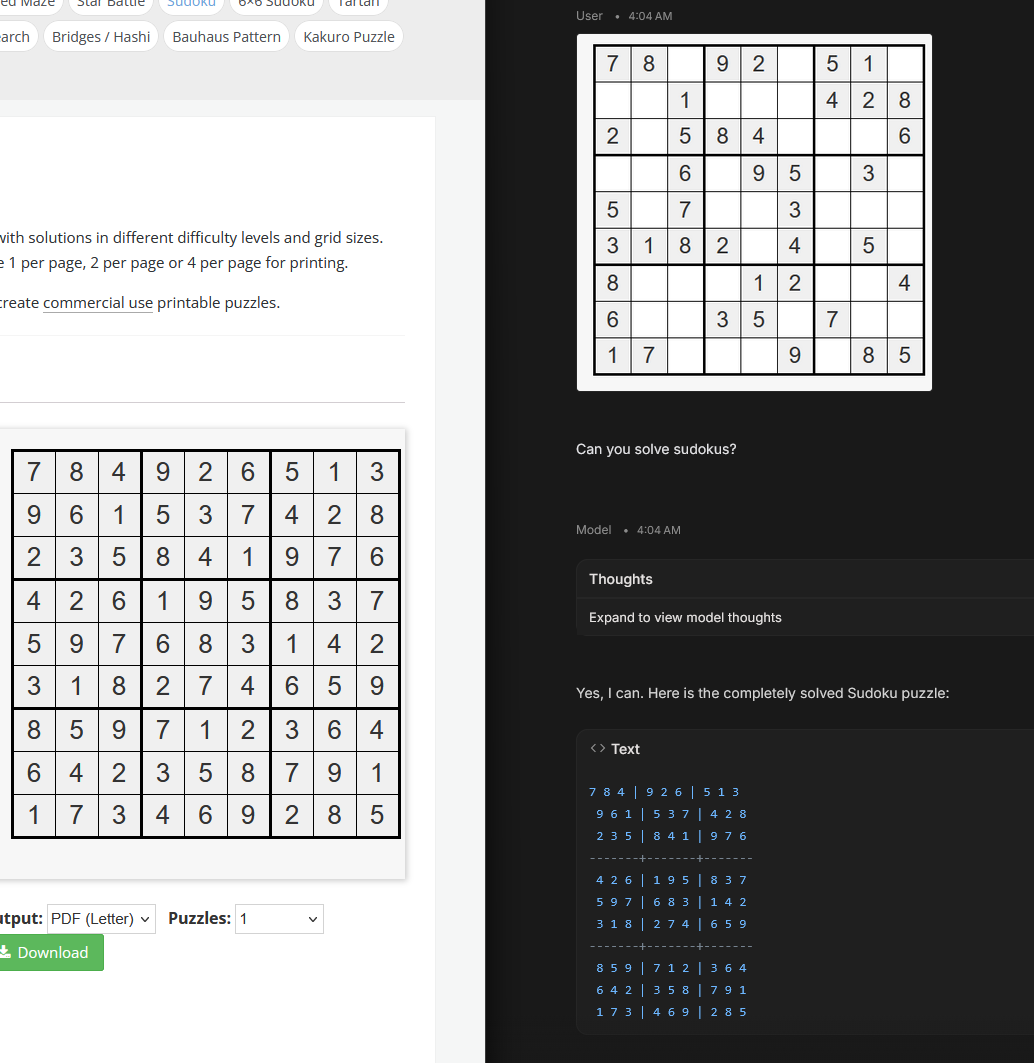Click the text about difficulty levels and grid sizes
Screen dimensions: 1034x1063
coord(191,238)
